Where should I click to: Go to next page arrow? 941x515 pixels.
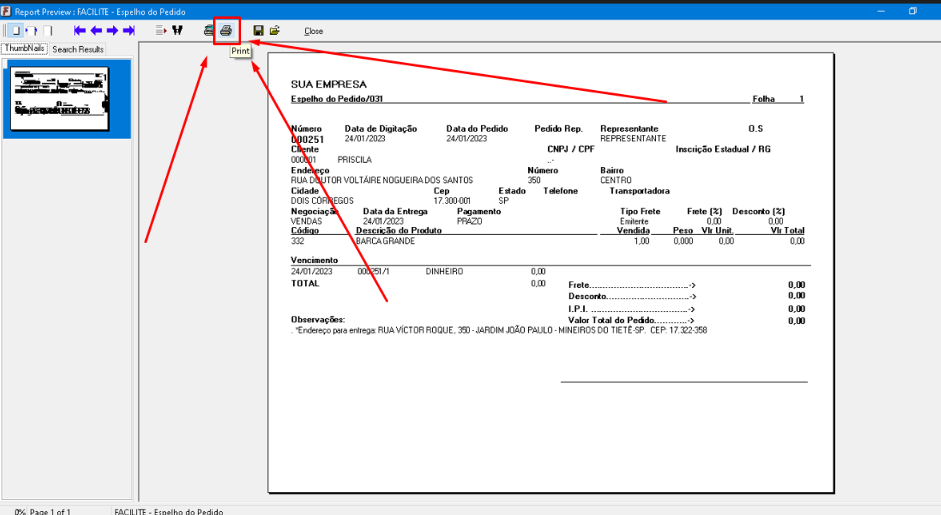tap(112, 31)
